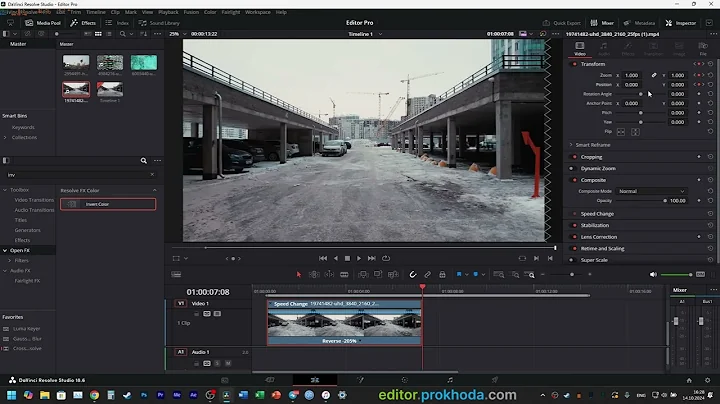The height and width of the screenshot is (404, 720).
Task: Open the Effects panel button
Action: pos(83,23)
